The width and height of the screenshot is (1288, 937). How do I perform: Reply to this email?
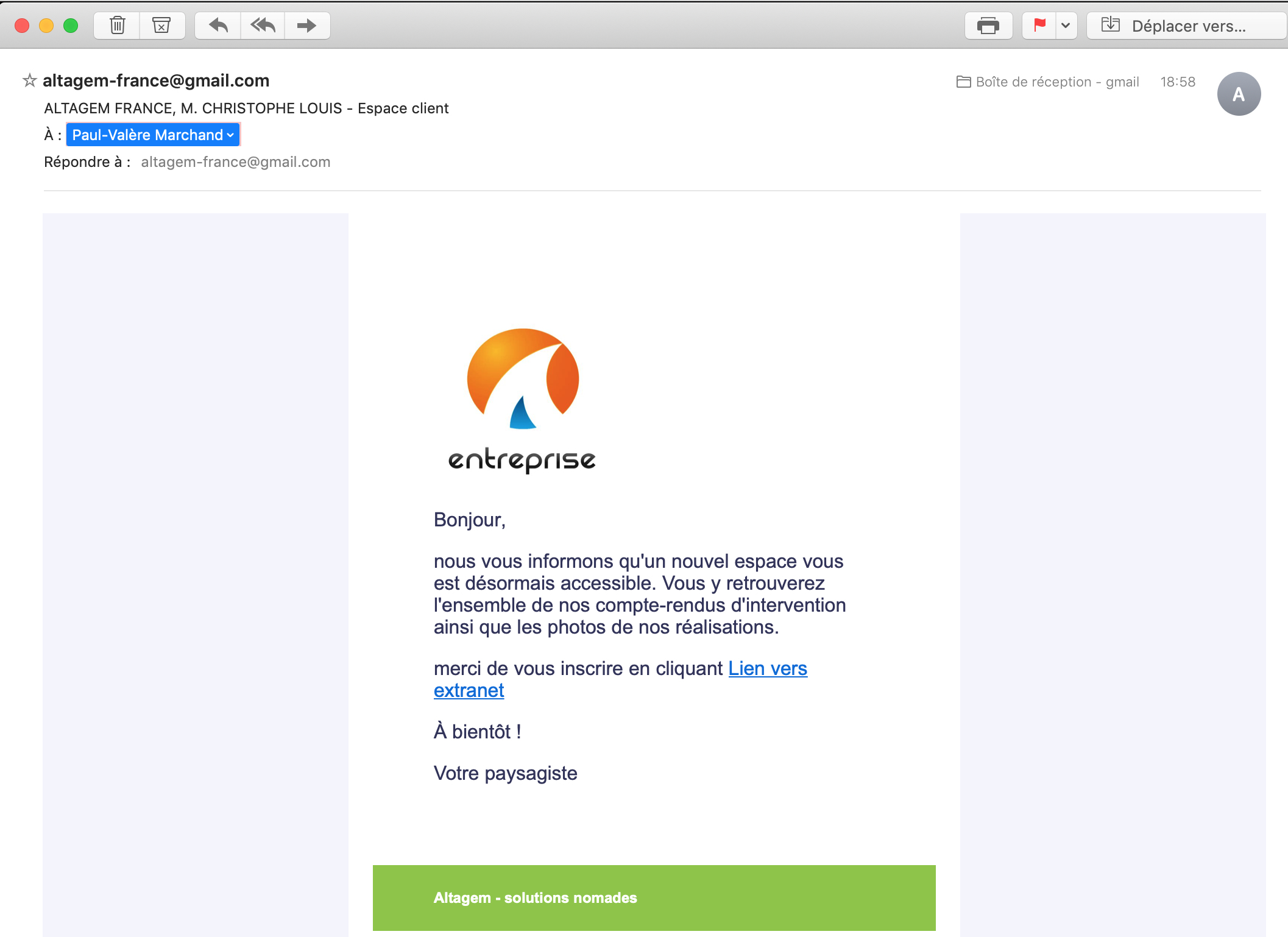coord(218,26)
